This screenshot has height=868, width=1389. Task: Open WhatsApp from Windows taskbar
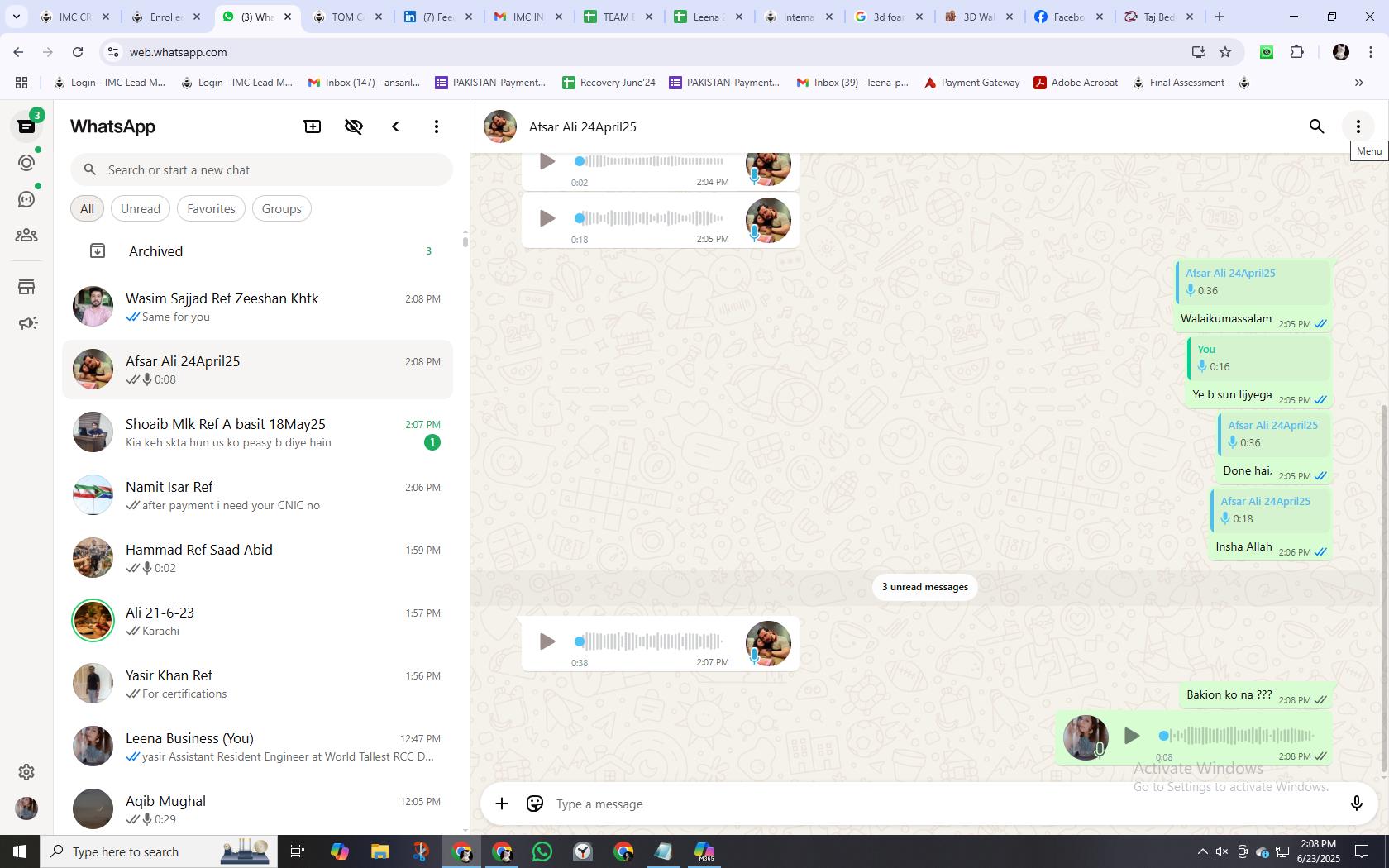(x=542, y=851)
